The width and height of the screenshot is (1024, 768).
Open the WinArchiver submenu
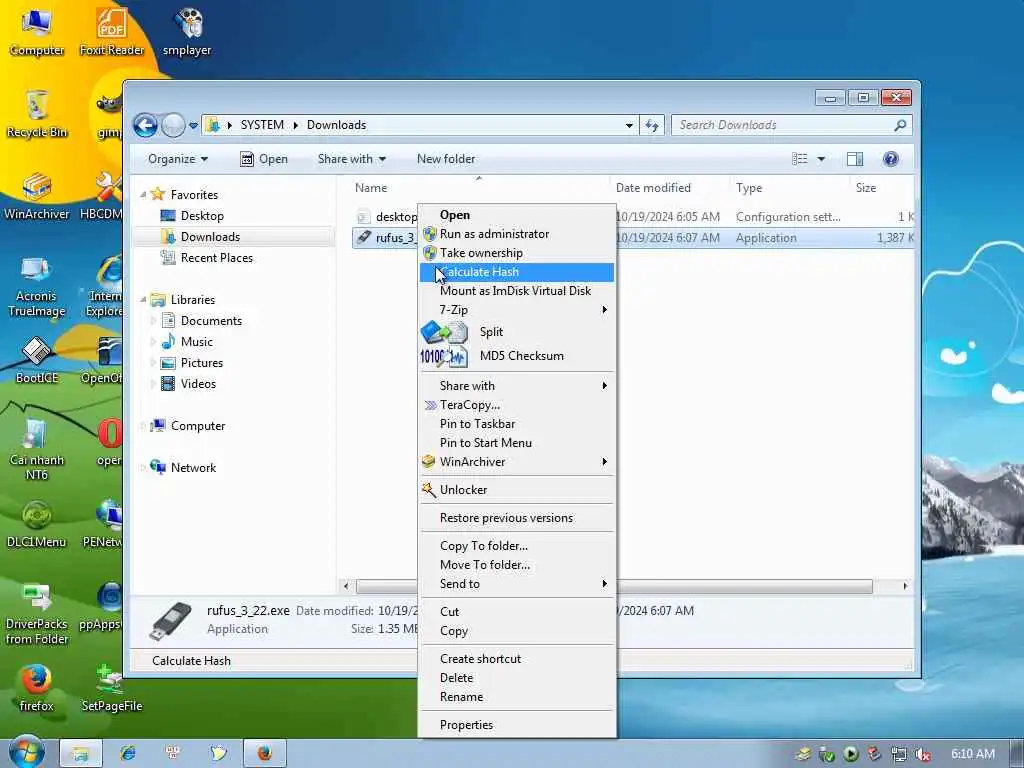[x=517, y=462]
